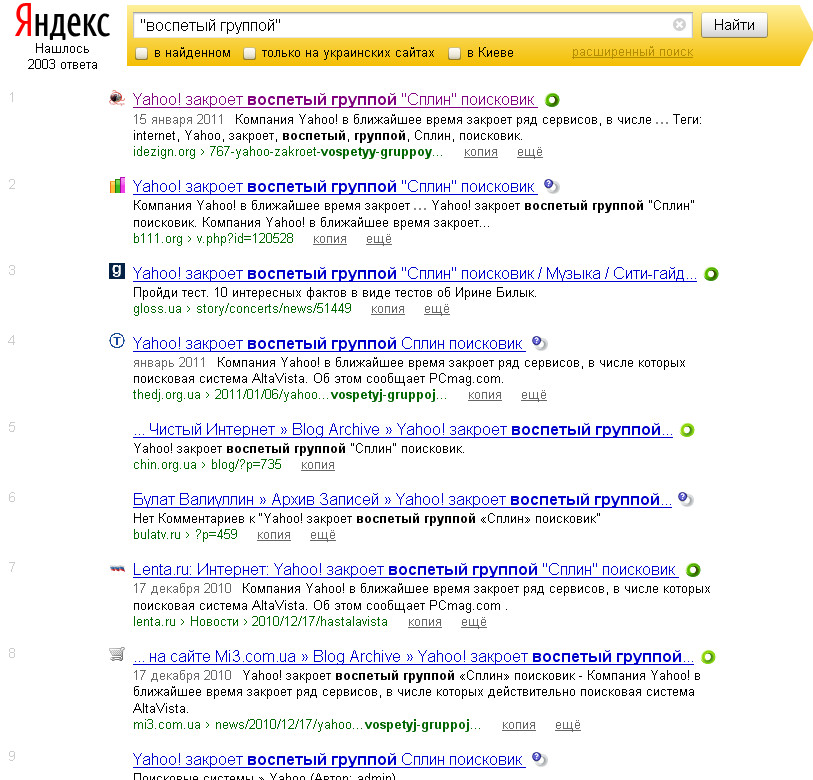Click green ring icon beside chin.org.ua result

pos(688,430)
